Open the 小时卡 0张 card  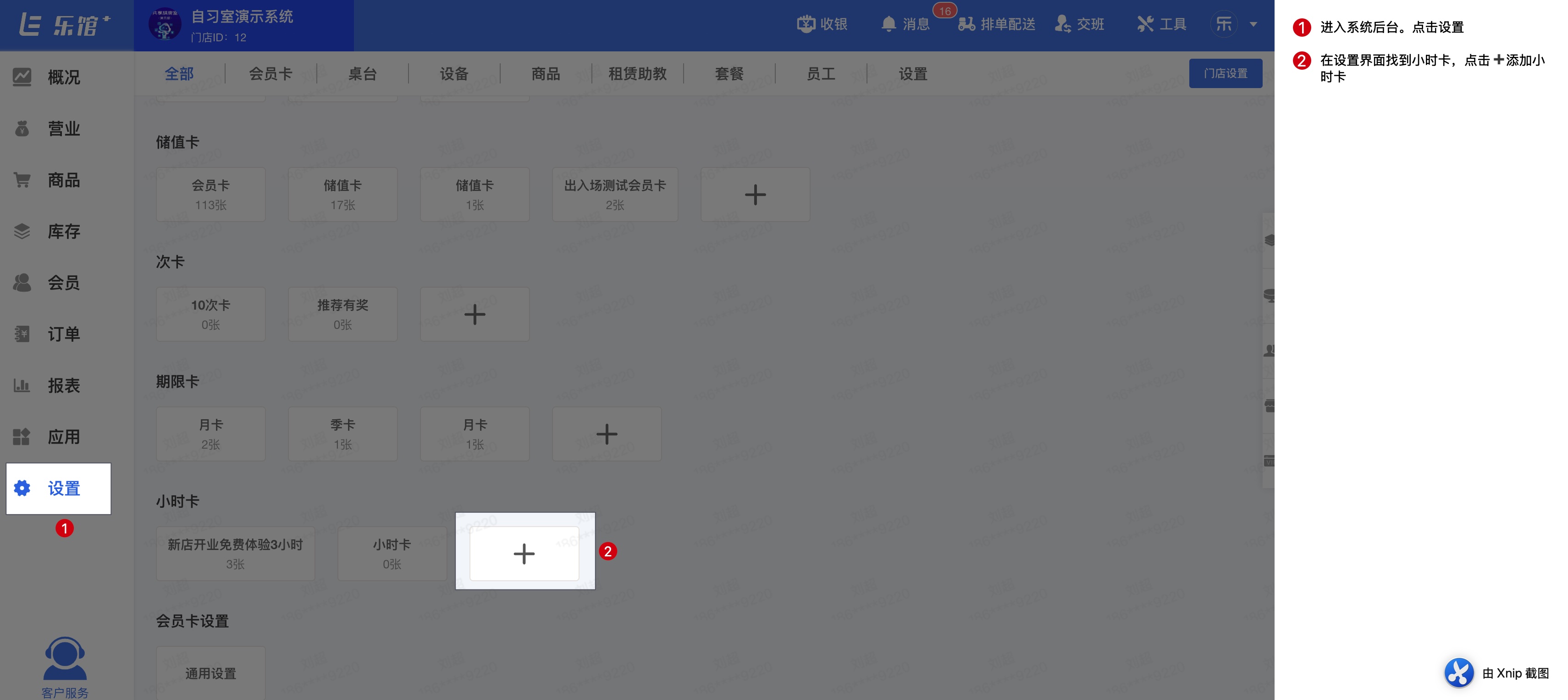point(392,553)
